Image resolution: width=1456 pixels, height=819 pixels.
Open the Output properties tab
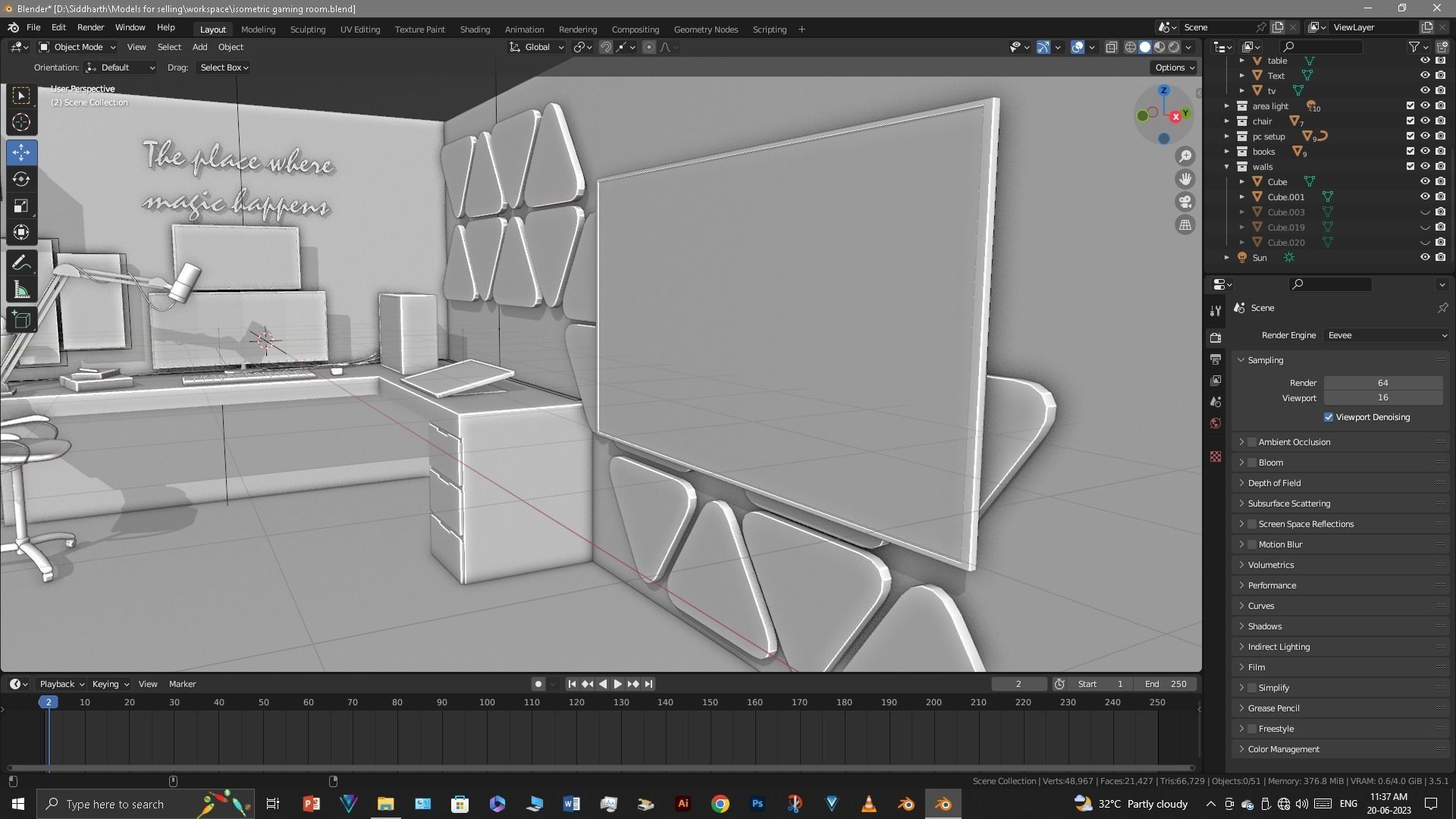pyautogui.click(x=1216, y=359)
